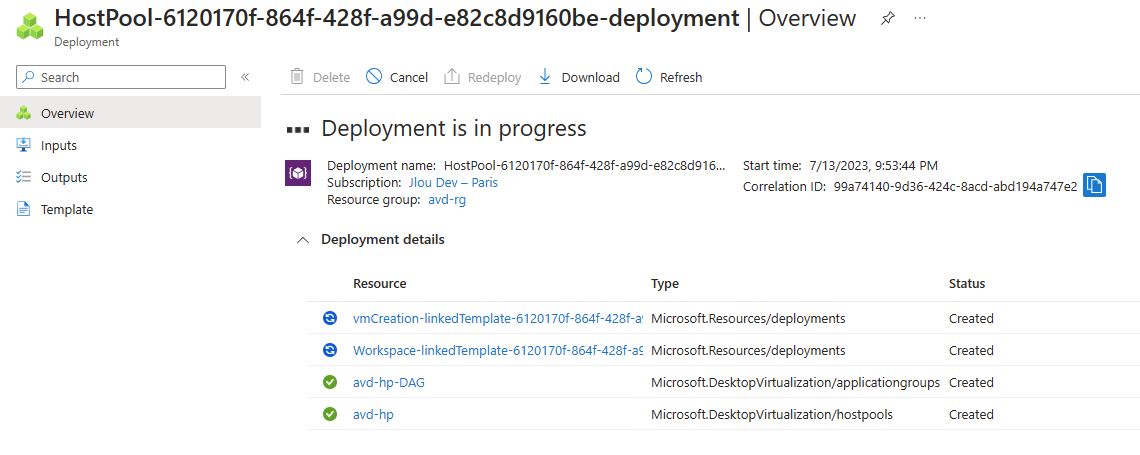The image size is (1140, 455).
Task: Open the Workspace-linkedTemplate resource link
Action: 498,350
